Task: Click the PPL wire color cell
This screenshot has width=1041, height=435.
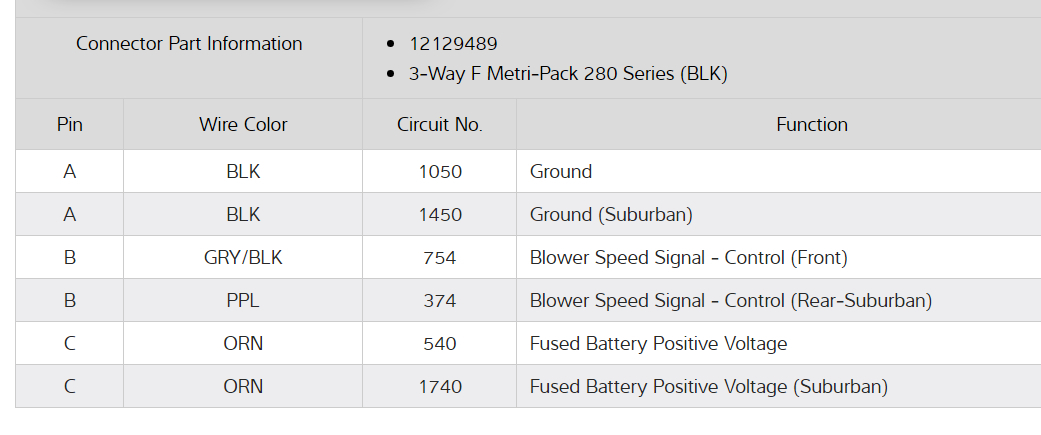Action: (243, 301)
